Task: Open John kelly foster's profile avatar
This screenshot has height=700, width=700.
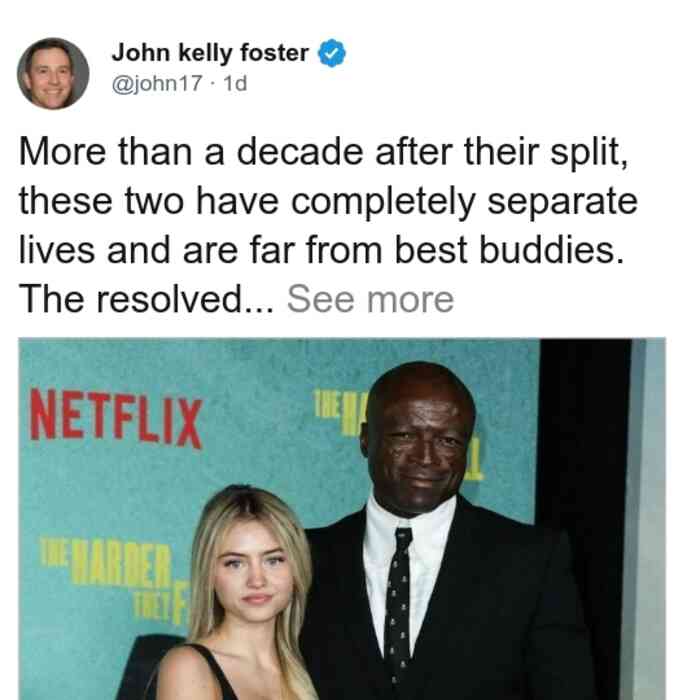Action: [53, 74]
